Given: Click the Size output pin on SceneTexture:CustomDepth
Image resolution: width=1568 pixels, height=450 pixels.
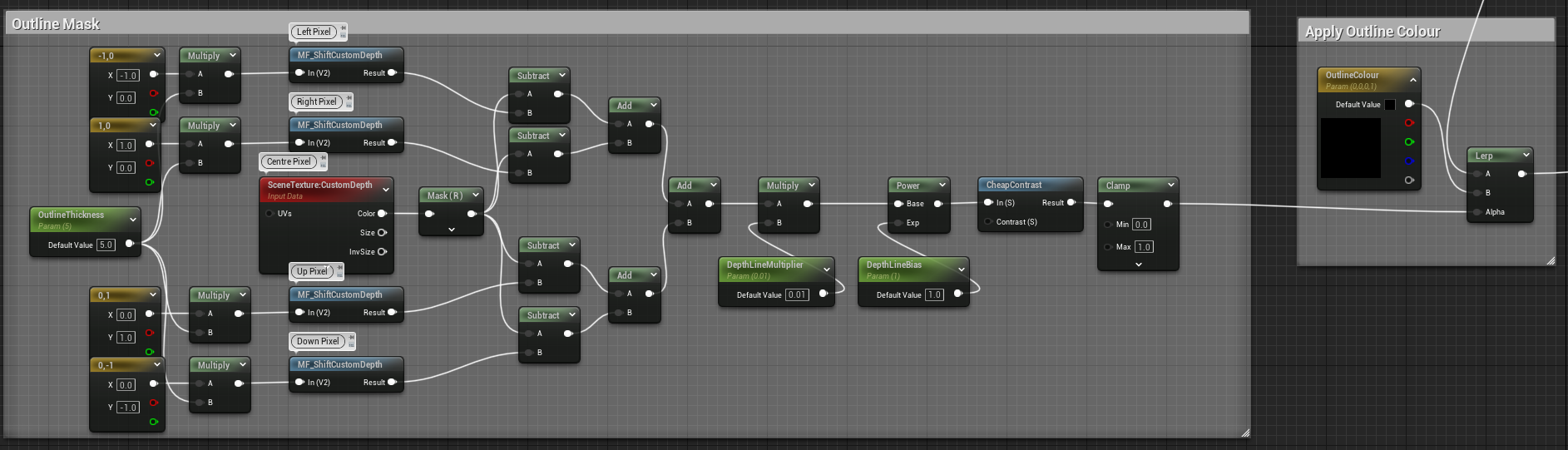Looking at the screenshot, I should (383, 233).
